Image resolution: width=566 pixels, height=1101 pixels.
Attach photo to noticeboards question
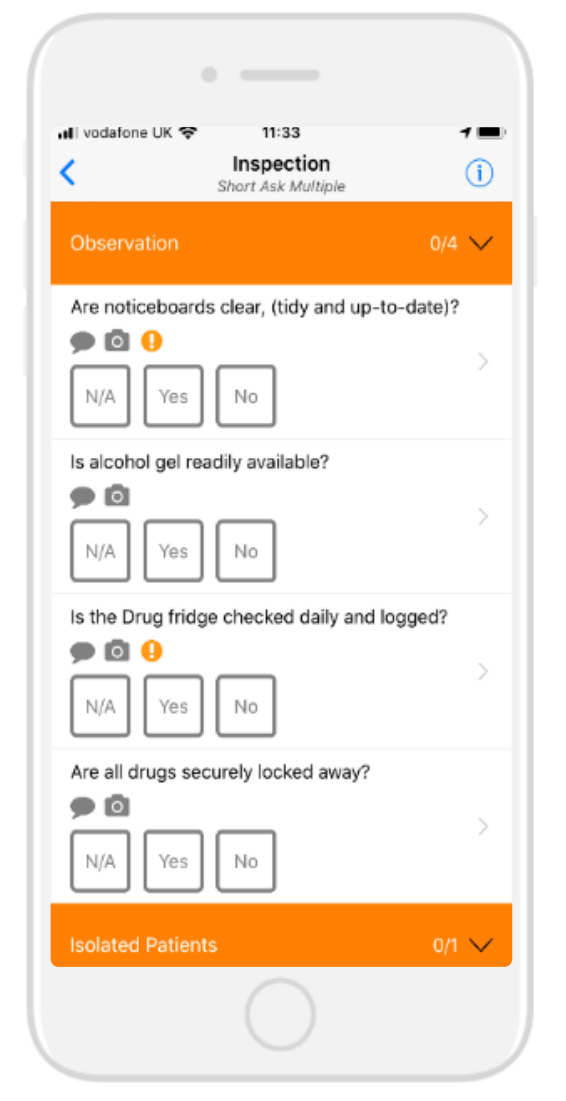click(117, 342)
